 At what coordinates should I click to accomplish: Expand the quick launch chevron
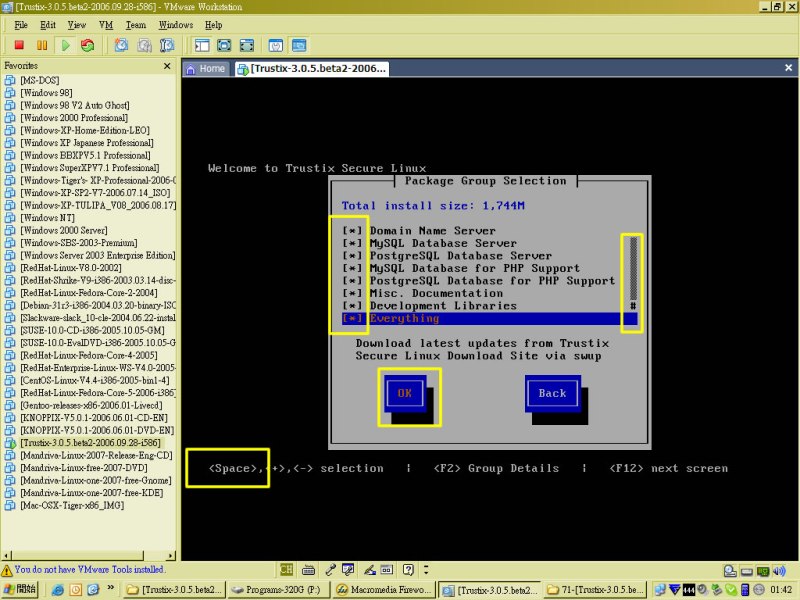coord(111,588)
